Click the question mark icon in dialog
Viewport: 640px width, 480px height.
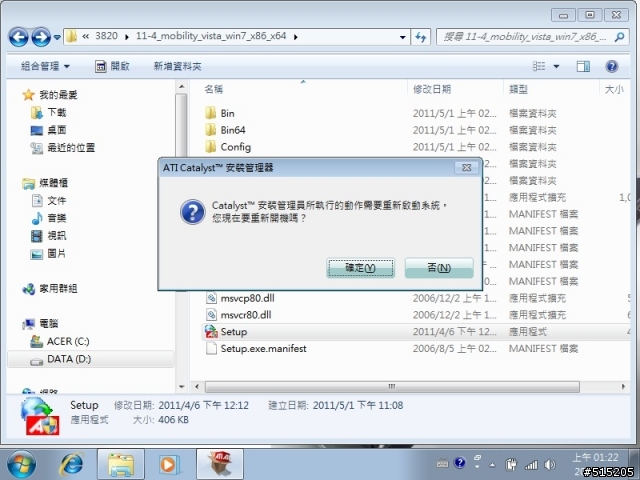click(x=192, y=211)
